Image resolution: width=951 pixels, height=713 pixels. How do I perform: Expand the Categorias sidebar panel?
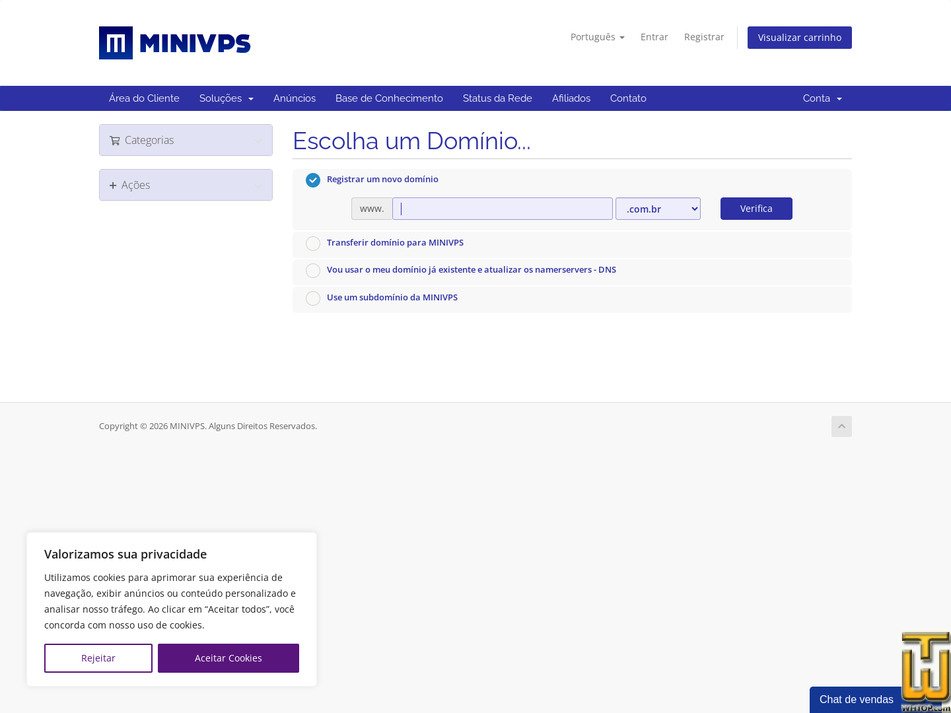(186, 140)
